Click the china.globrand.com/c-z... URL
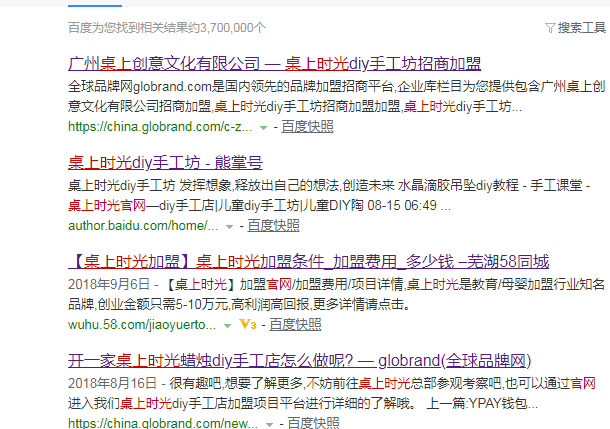610x429 pixels. pyautogui.click(x=160, y=127)
